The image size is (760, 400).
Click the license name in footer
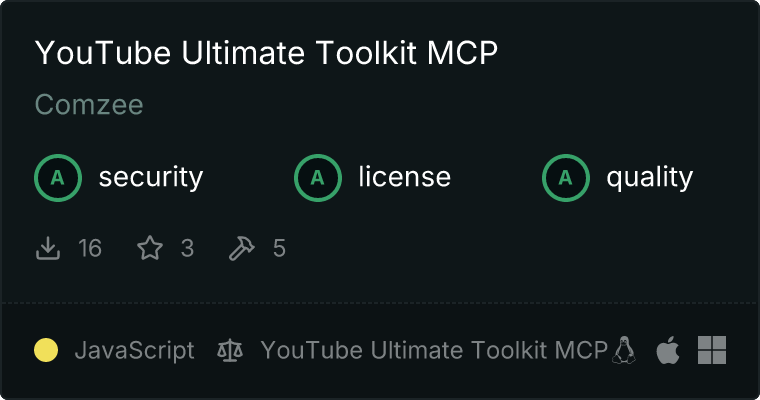[x=434, y=351]
